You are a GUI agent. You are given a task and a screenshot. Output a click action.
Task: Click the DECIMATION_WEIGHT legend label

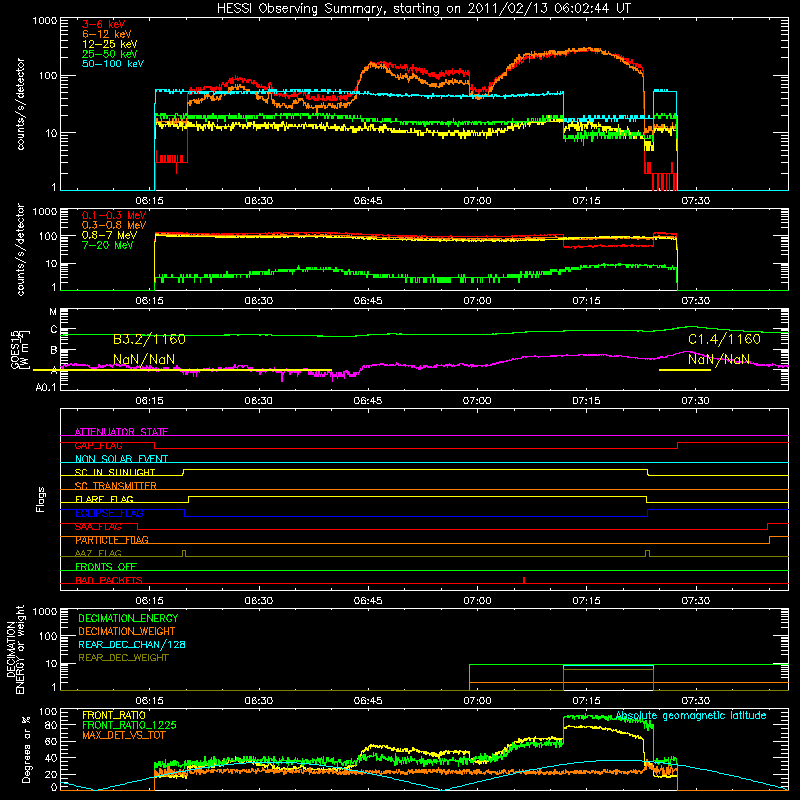click(x=127, y=631)
